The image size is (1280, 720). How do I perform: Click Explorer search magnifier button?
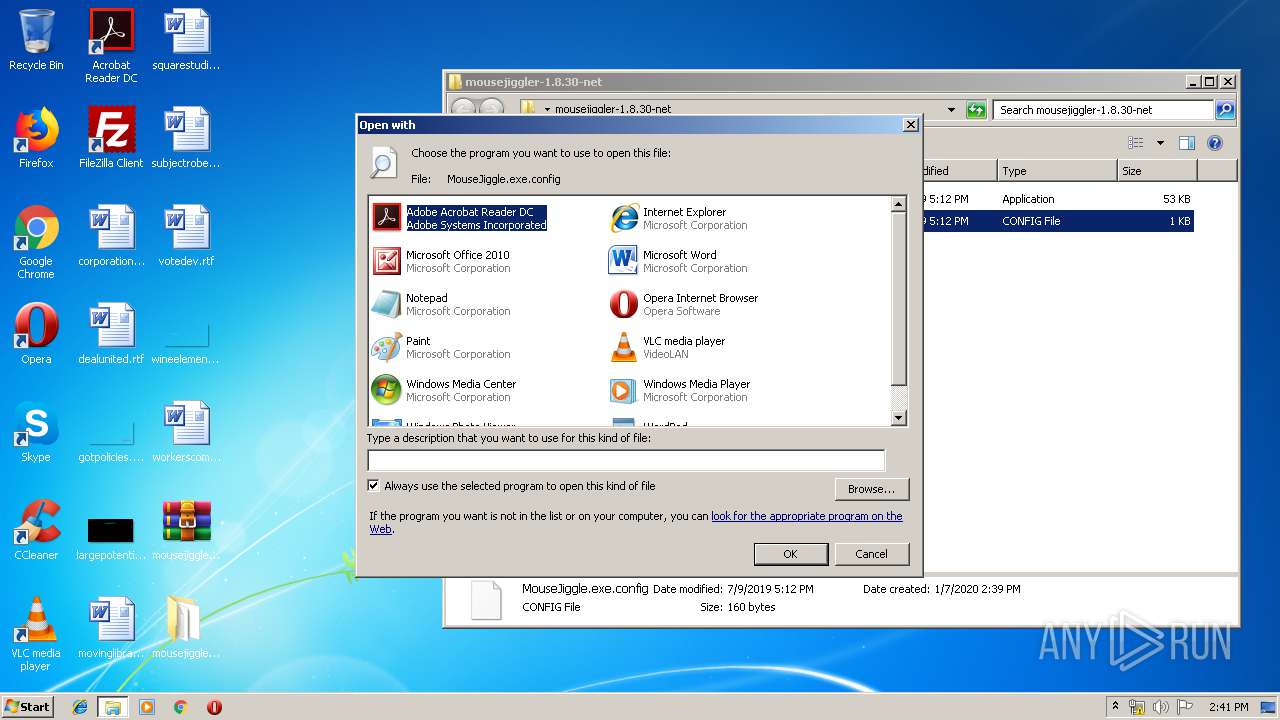(x=1225, y=110)
